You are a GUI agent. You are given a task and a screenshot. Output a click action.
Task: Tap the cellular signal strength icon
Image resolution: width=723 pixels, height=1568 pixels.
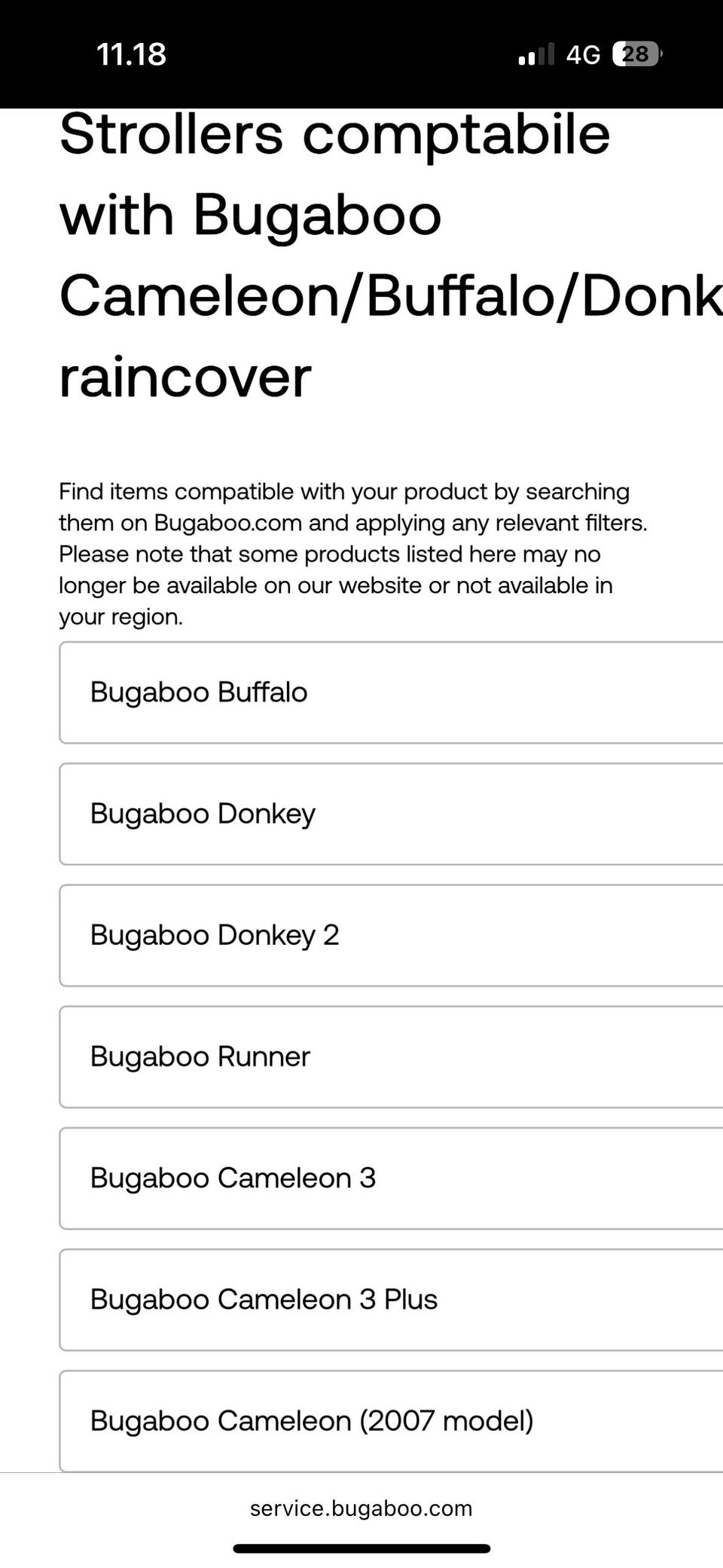536,54
